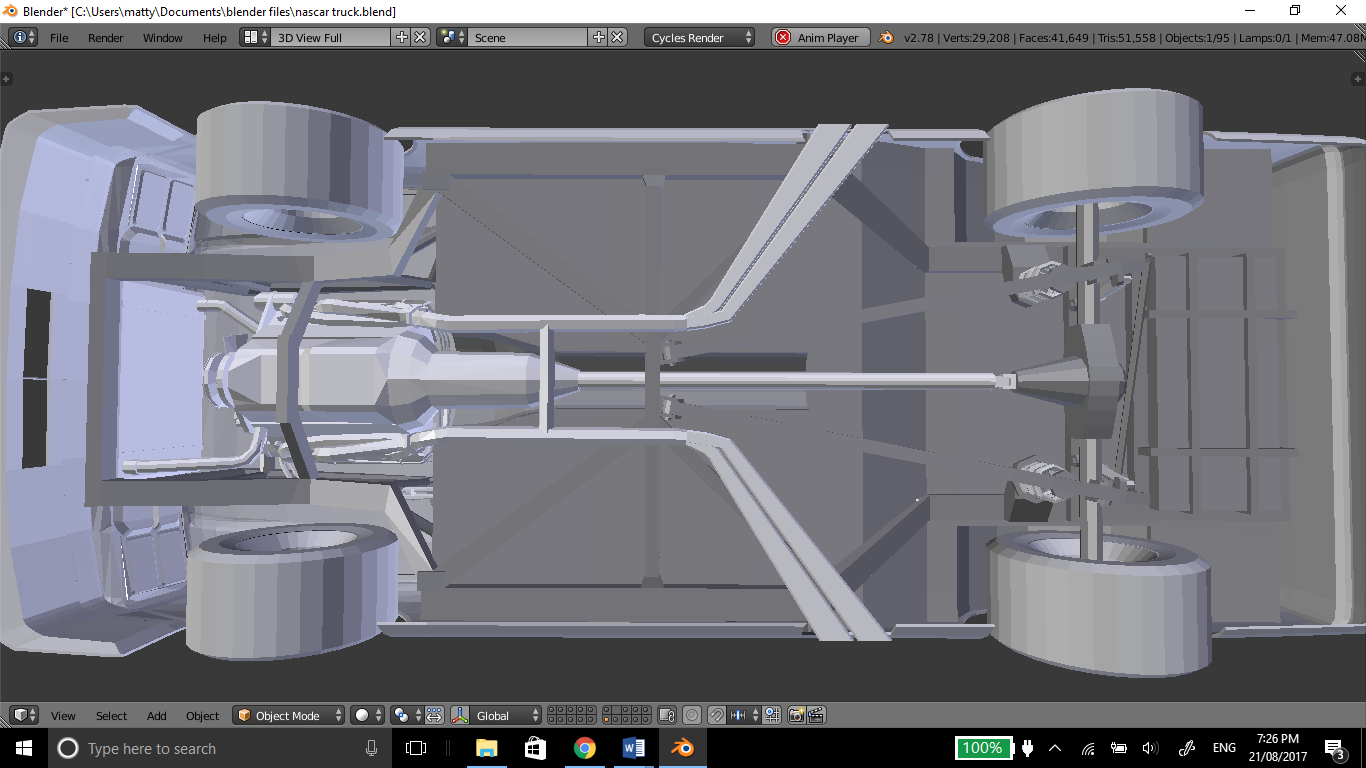This screenshot has height=768, width=1366.
Task: Open the Render menu
Action: (x=105, y=38)
